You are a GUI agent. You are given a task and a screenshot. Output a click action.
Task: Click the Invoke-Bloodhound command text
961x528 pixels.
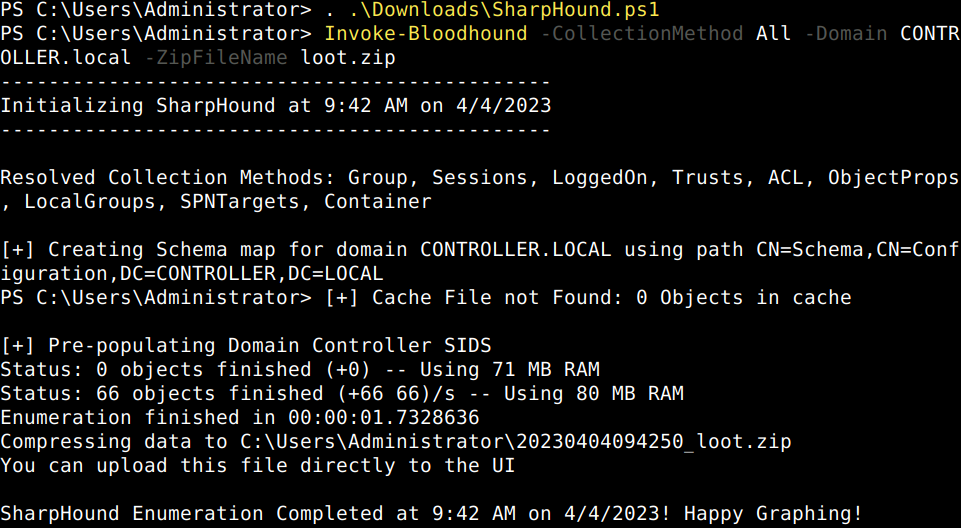[x=425, y=33]
